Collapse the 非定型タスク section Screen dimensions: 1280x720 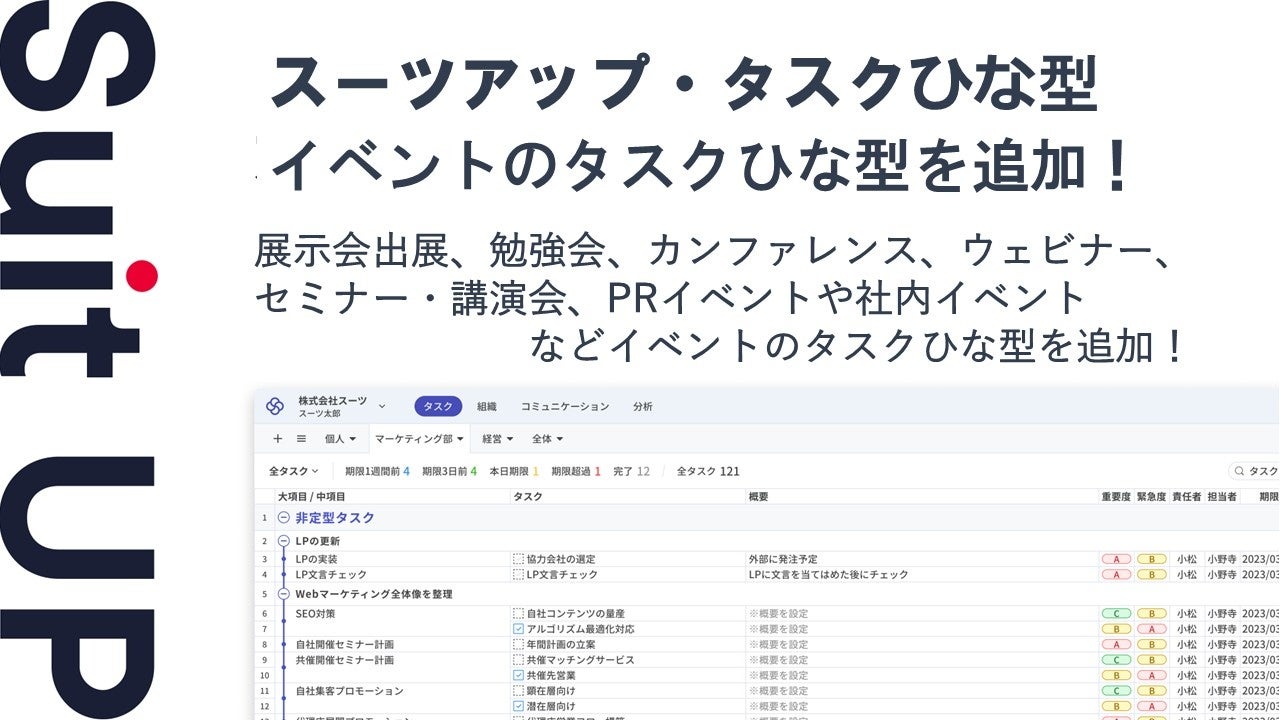pyautogui.click(x=283, y=518)
